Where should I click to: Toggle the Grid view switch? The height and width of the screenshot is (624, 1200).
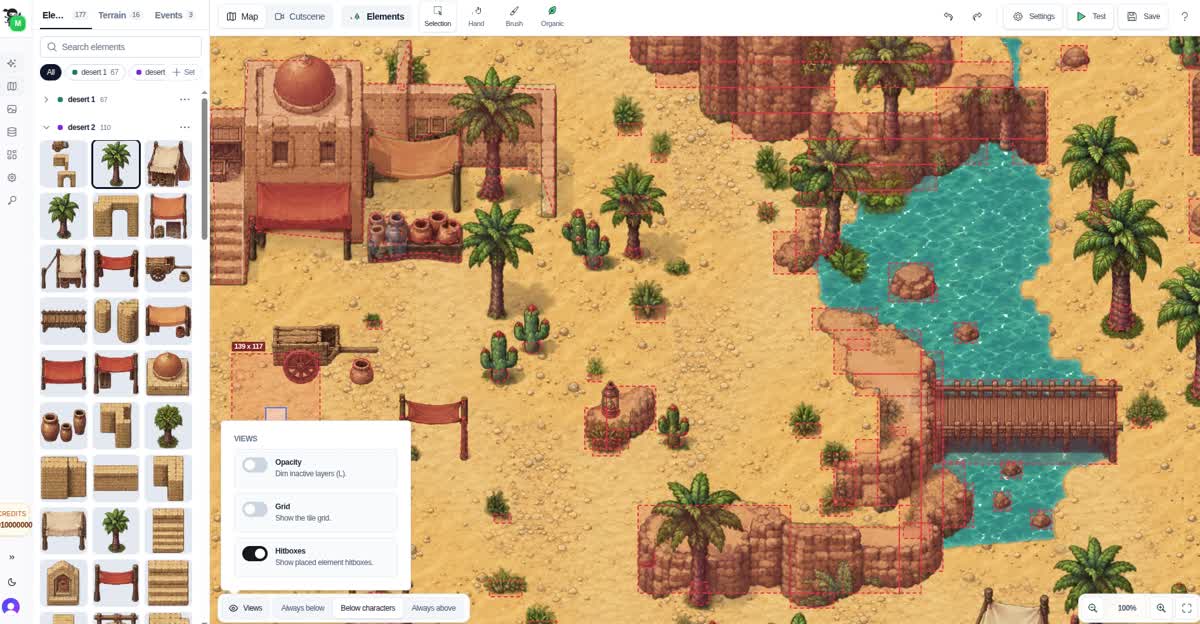255,509
